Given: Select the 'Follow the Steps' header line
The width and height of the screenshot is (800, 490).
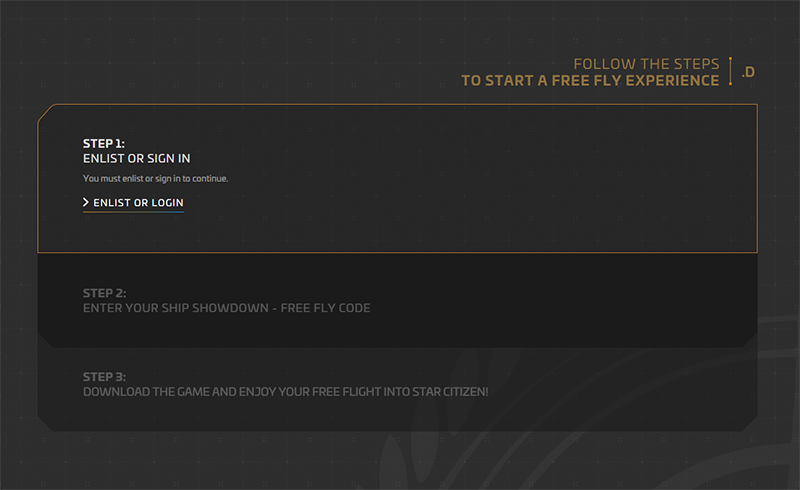Looking at the screenshot, I should (x=646, y=64).
